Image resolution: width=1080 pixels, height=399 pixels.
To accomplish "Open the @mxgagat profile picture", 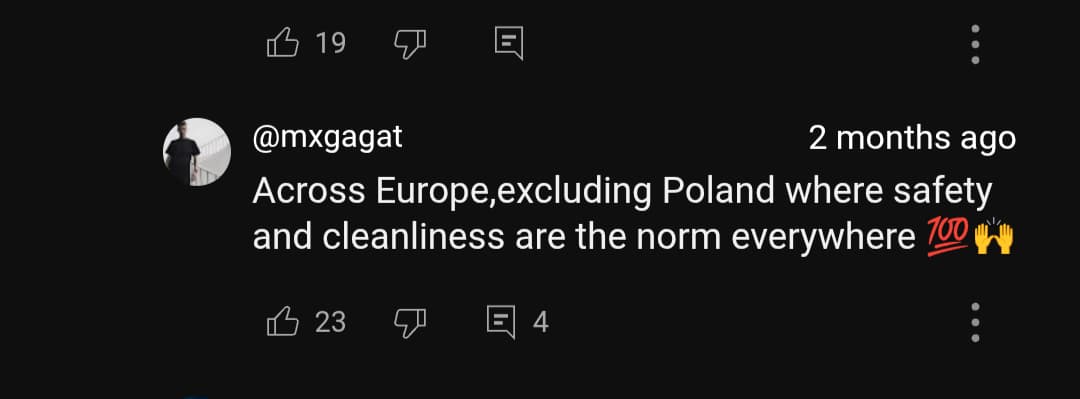I will [x=196, y=152].
